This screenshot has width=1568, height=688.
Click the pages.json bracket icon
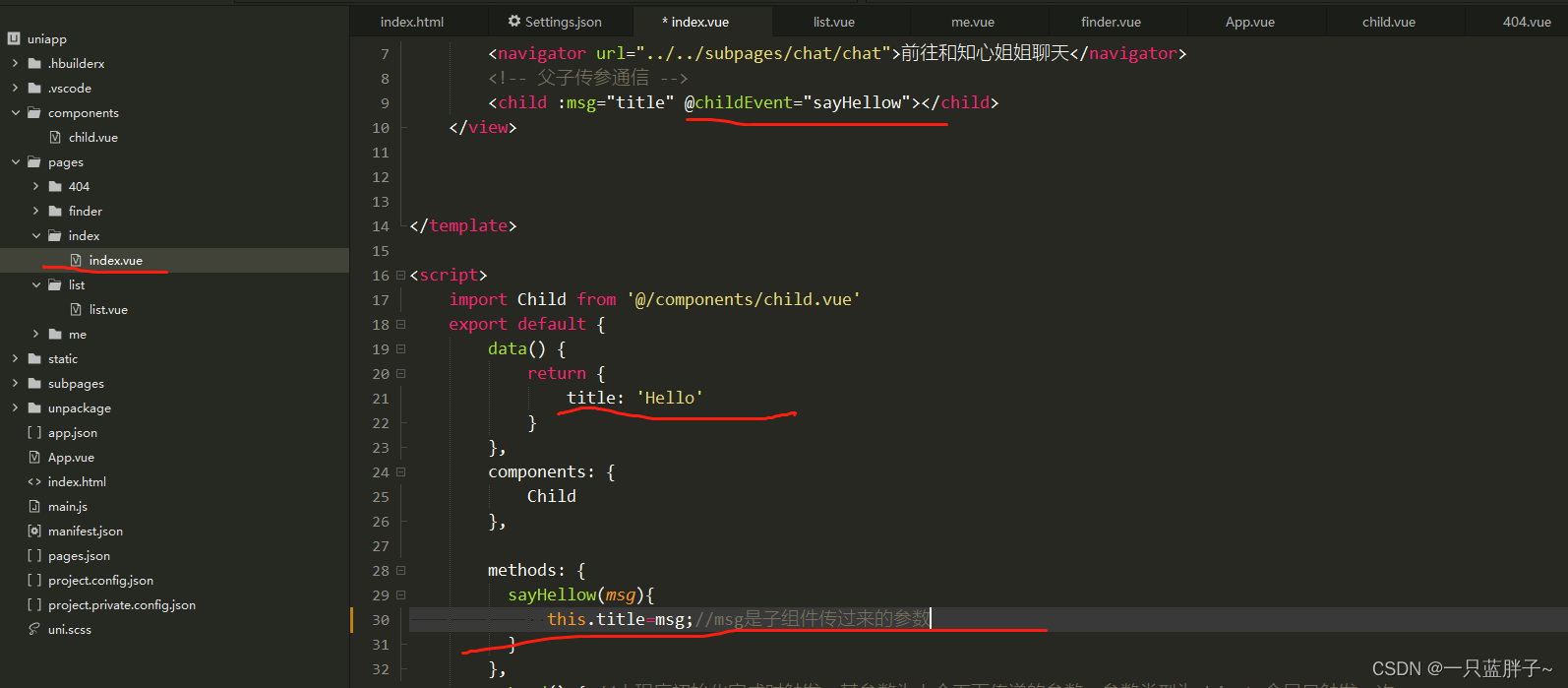click(34, 555)
